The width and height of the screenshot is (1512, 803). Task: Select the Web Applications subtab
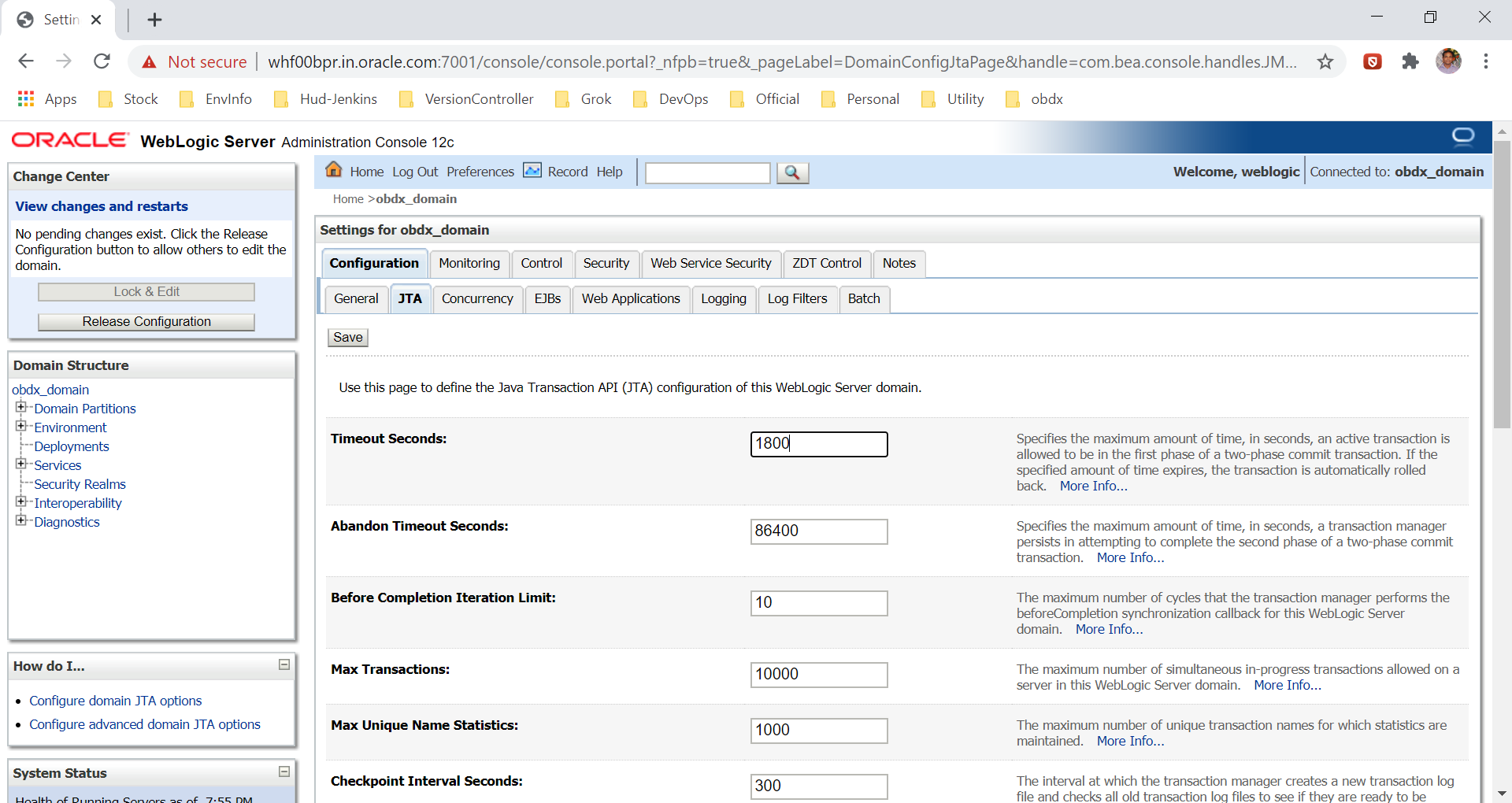(x=631, y=299)
